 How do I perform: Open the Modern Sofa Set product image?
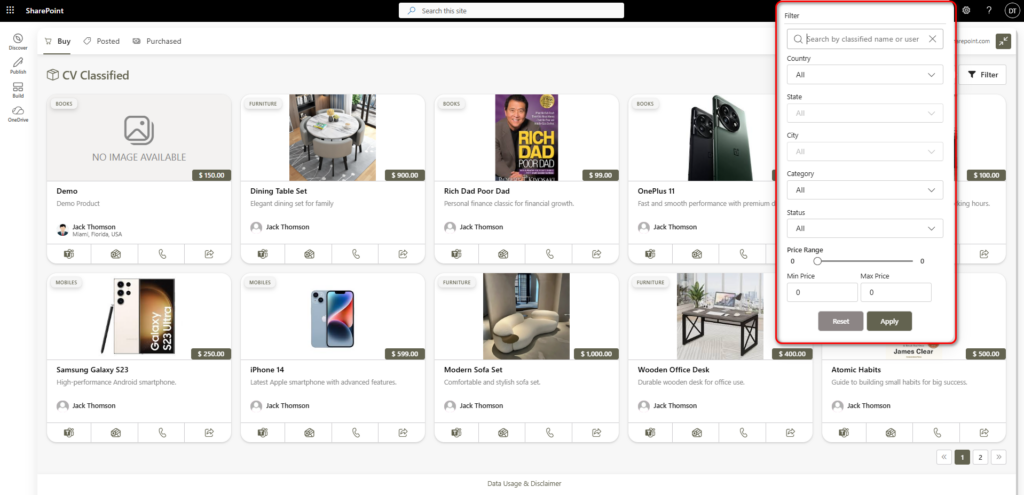coord(526,316)
